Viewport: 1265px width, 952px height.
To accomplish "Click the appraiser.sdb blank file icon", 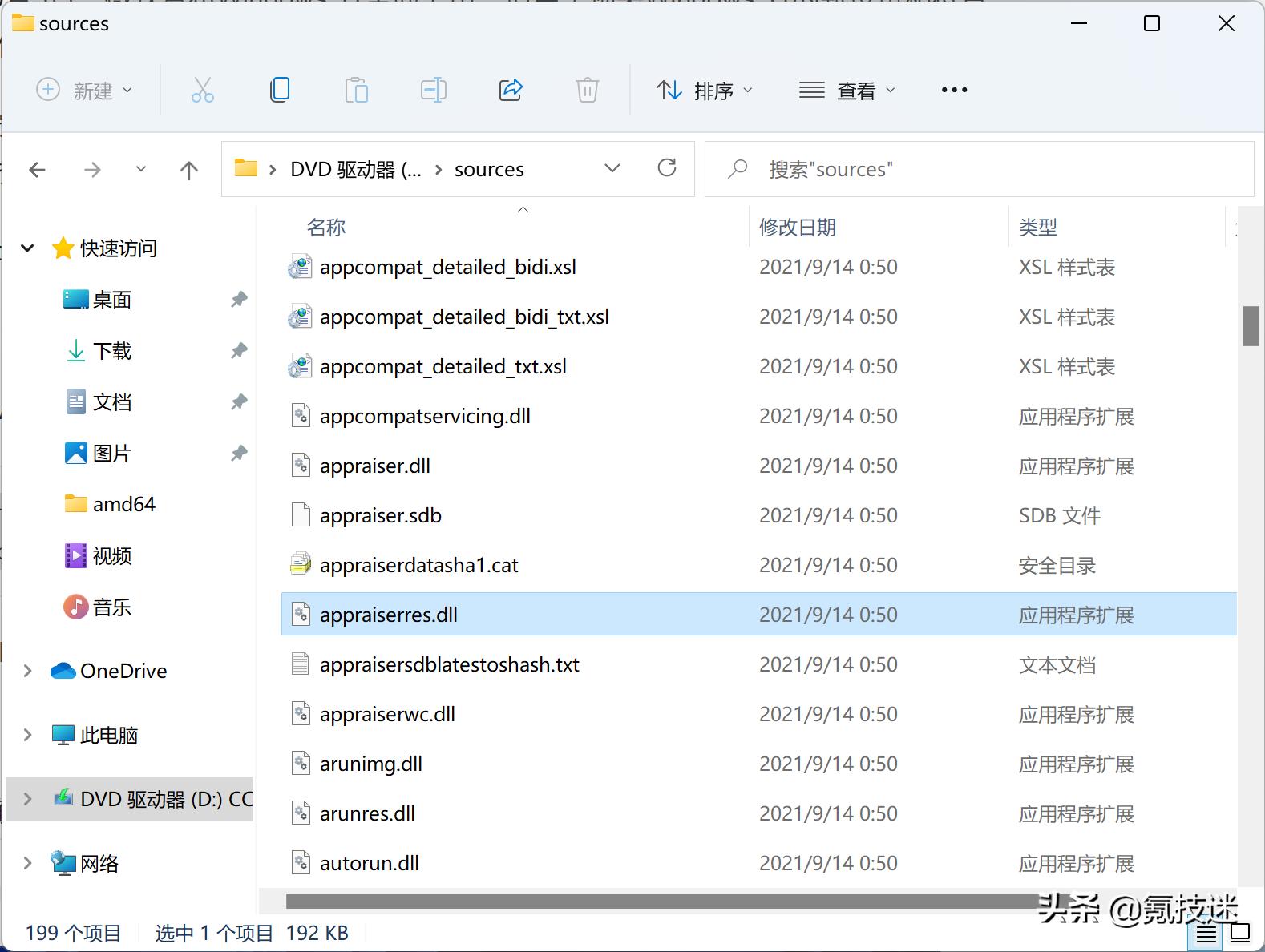I will [300, 515].
